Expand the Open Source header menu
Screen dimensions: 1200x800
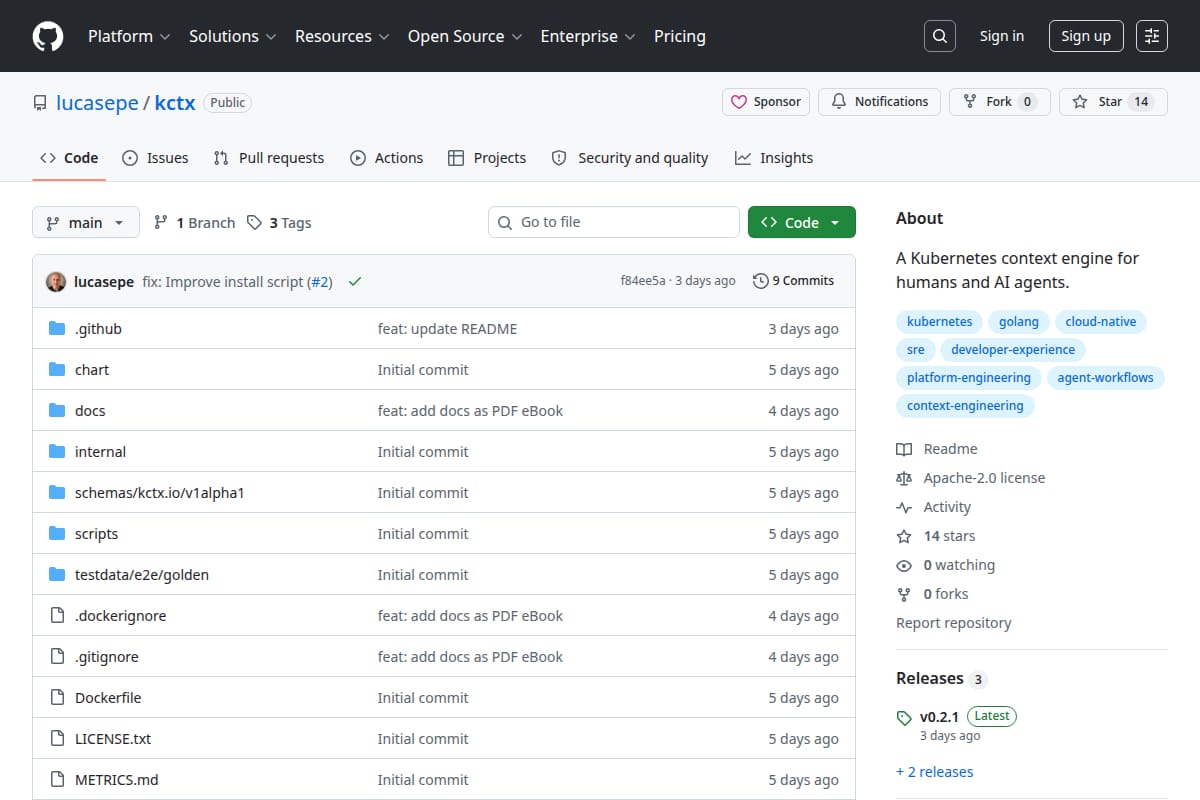tap(465, 36)
